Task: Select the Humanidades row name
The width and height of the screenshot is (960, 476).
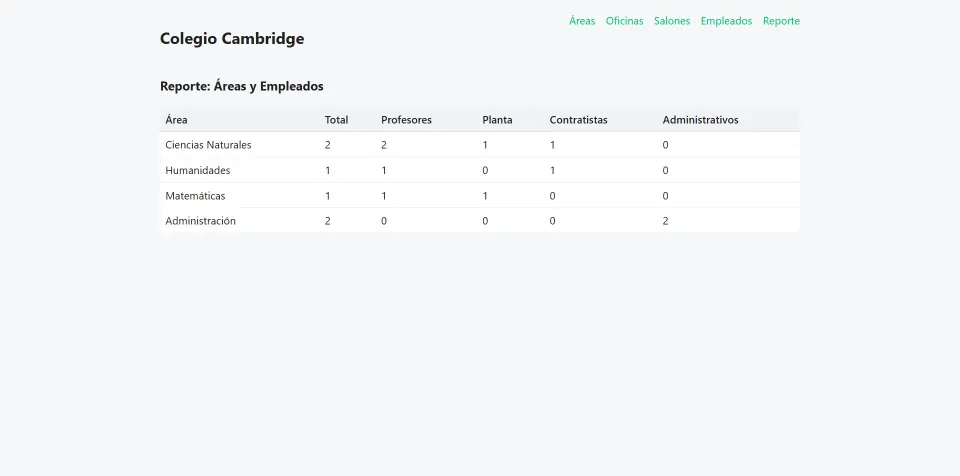Action: 198,170
